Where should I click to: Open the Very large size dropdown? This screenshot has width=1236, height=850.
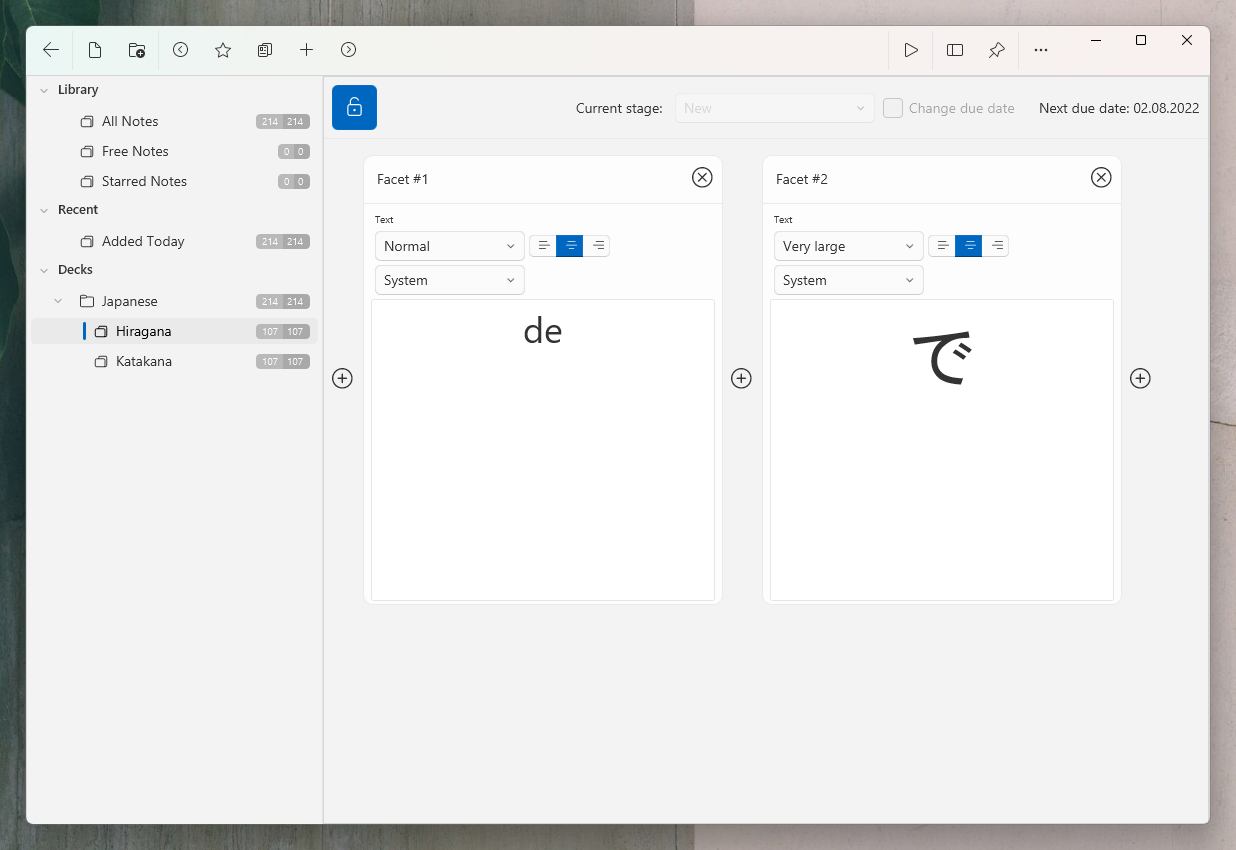point(848,246)
